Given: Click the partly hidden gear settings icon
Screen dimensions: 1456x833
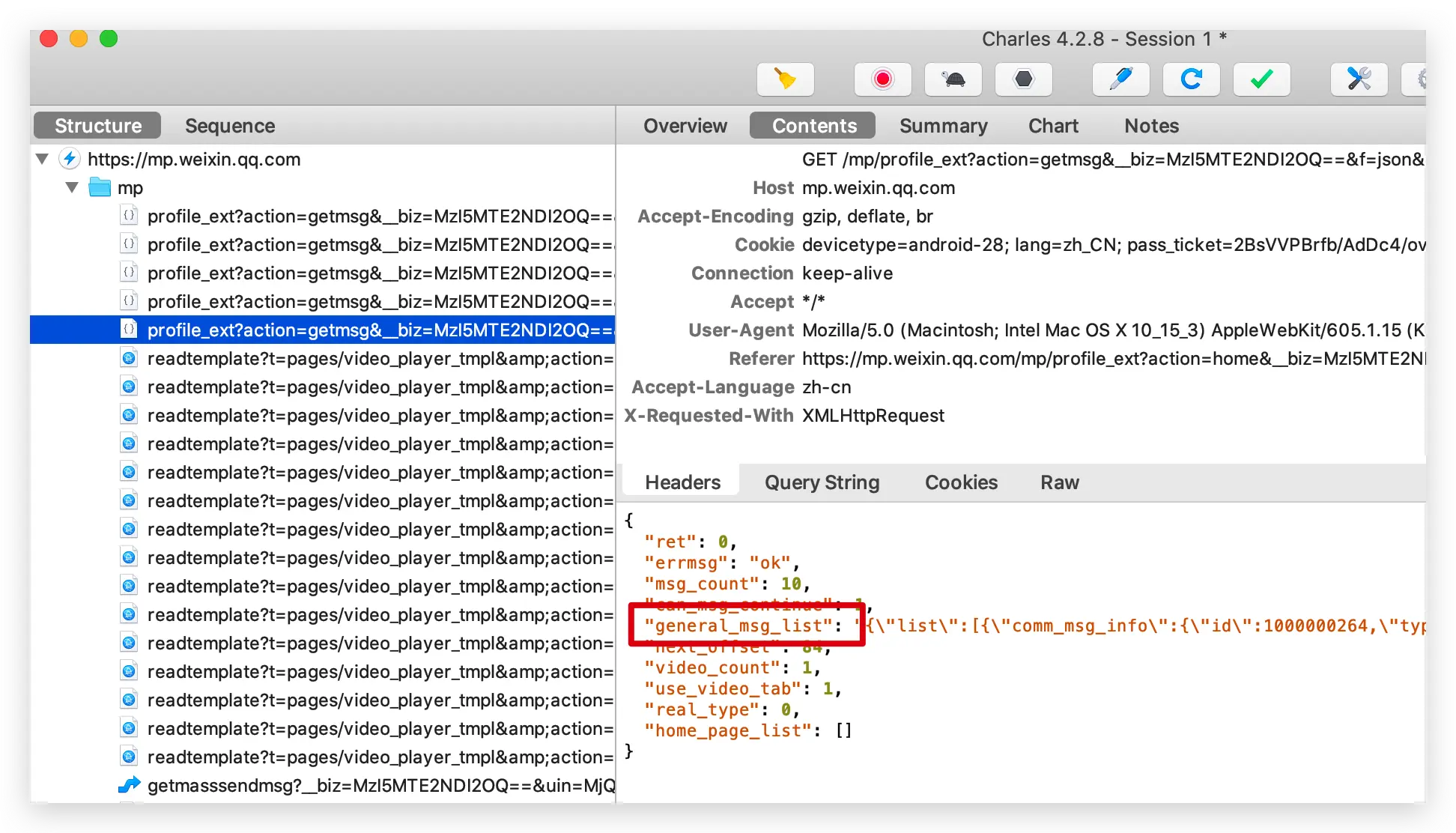Looking at the screenshot, I should pos(1419,79).
